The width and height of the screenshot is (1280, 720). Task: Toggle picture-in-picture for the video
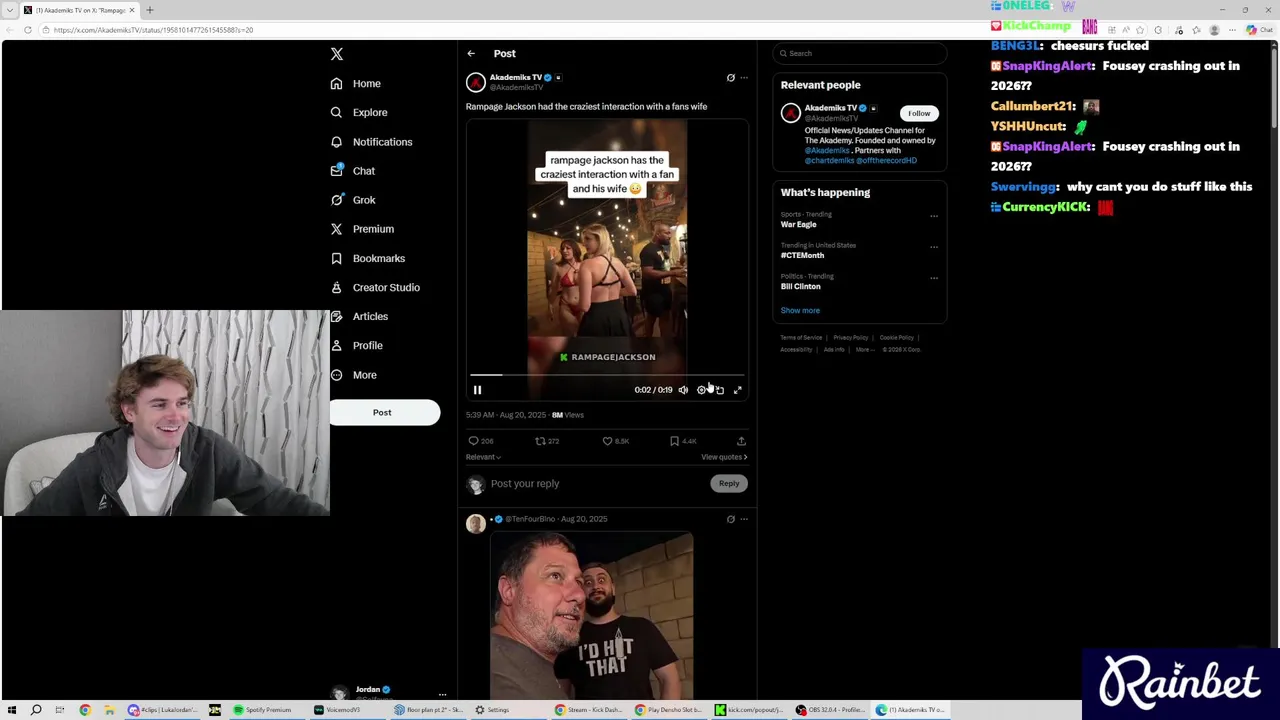click(719, 390)
